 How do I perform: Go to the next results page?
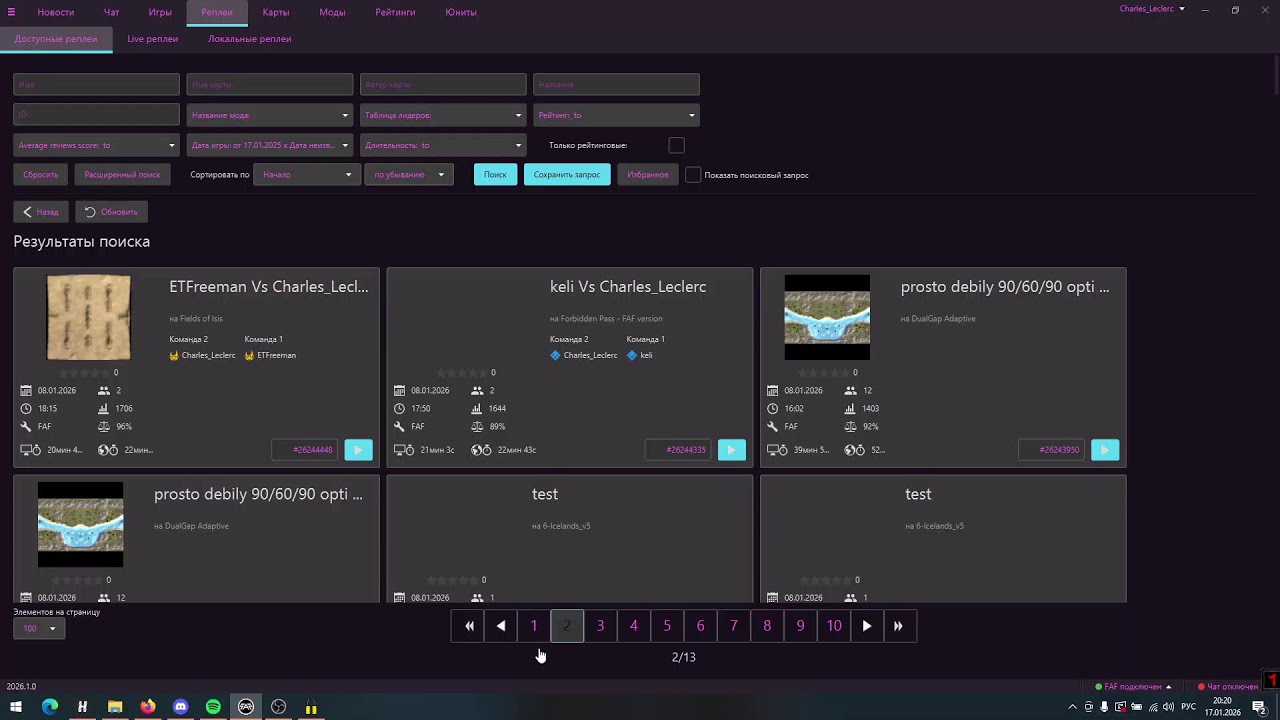[867, 626]
